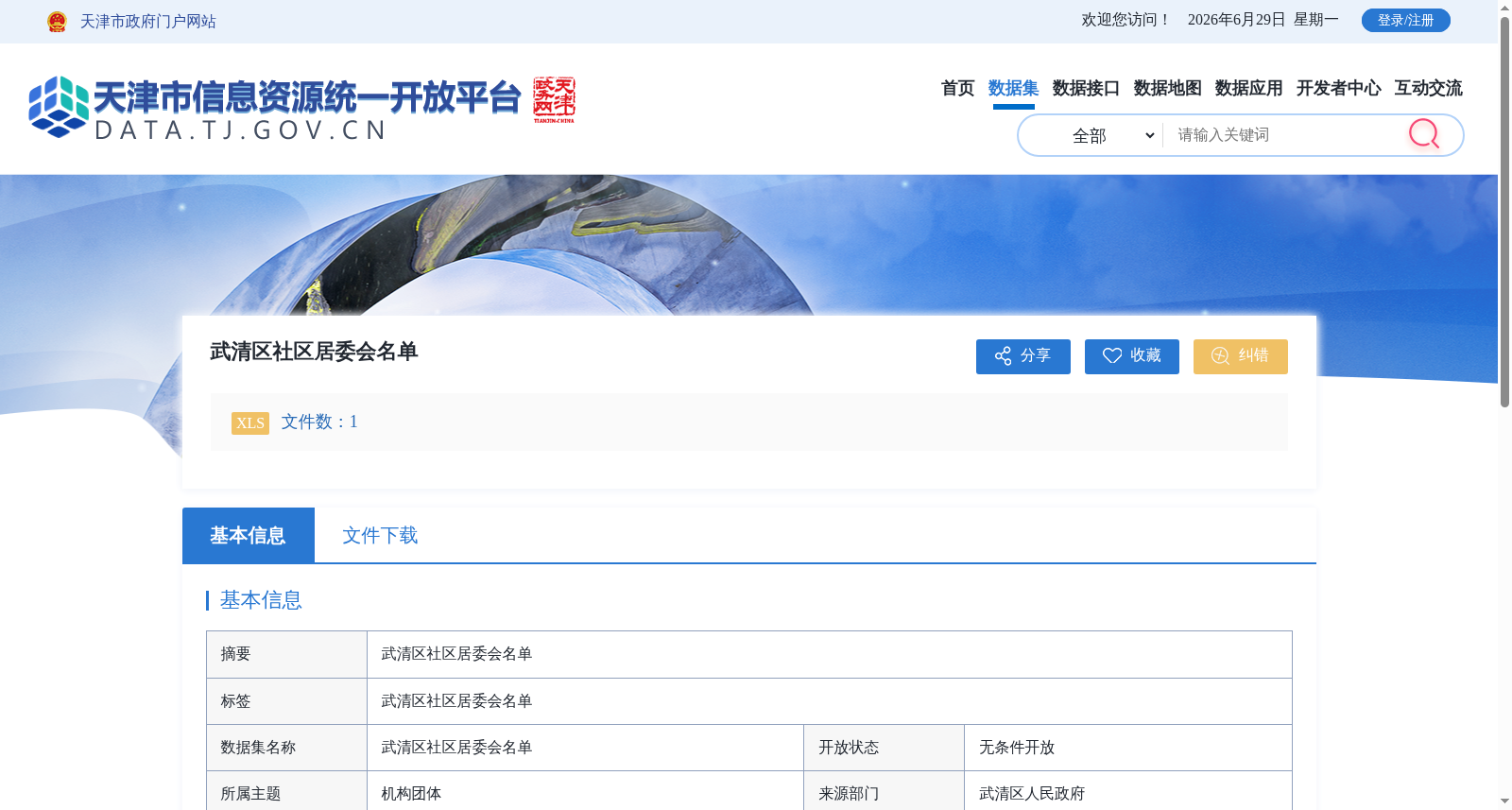Click the national emblem icon beside 天津市政府门户网站
Screen dimensions: 1512x810
coord(57,22)
